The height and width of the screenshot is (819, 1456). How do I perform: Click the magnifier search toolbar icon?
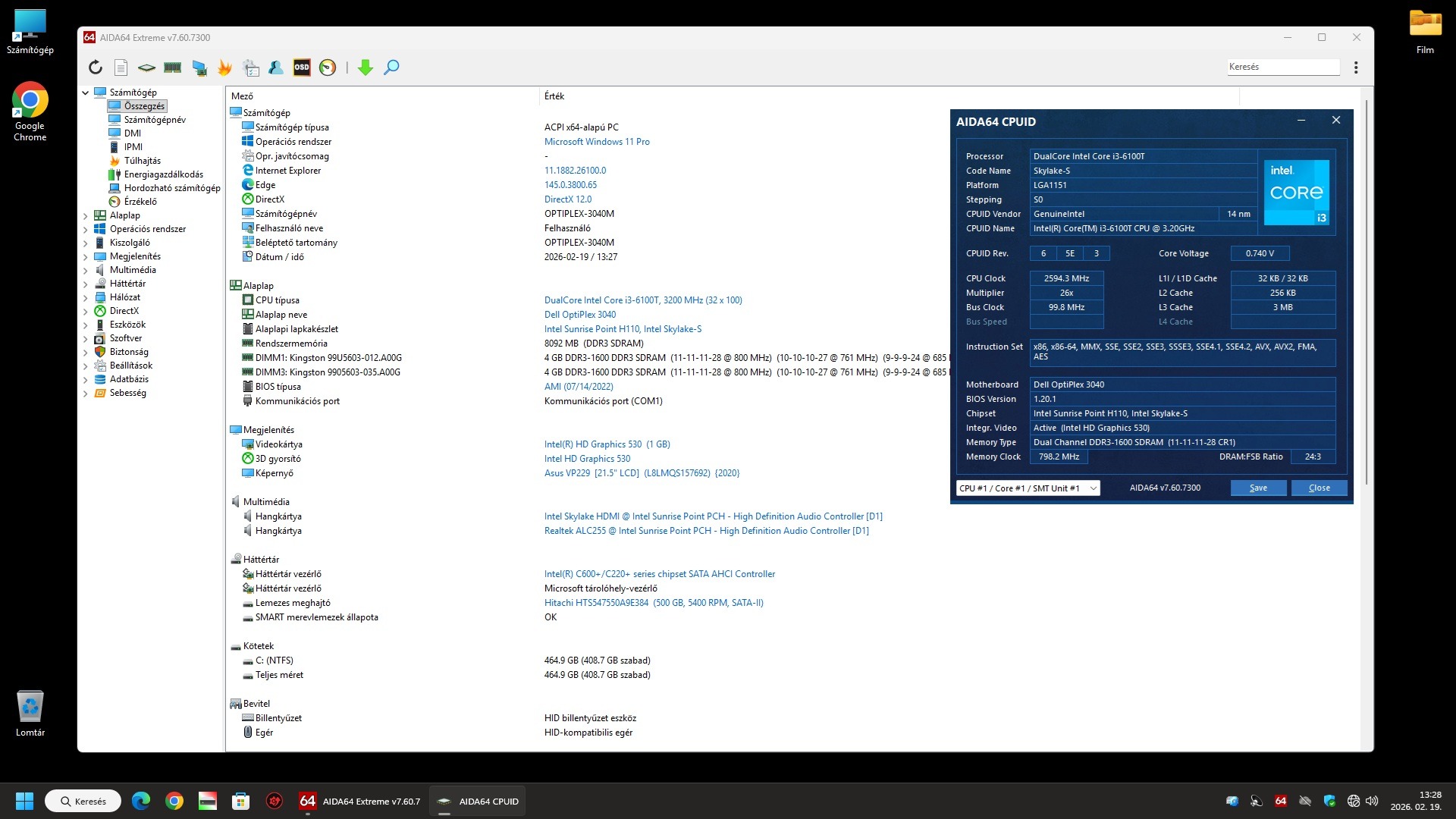[391, 67]
